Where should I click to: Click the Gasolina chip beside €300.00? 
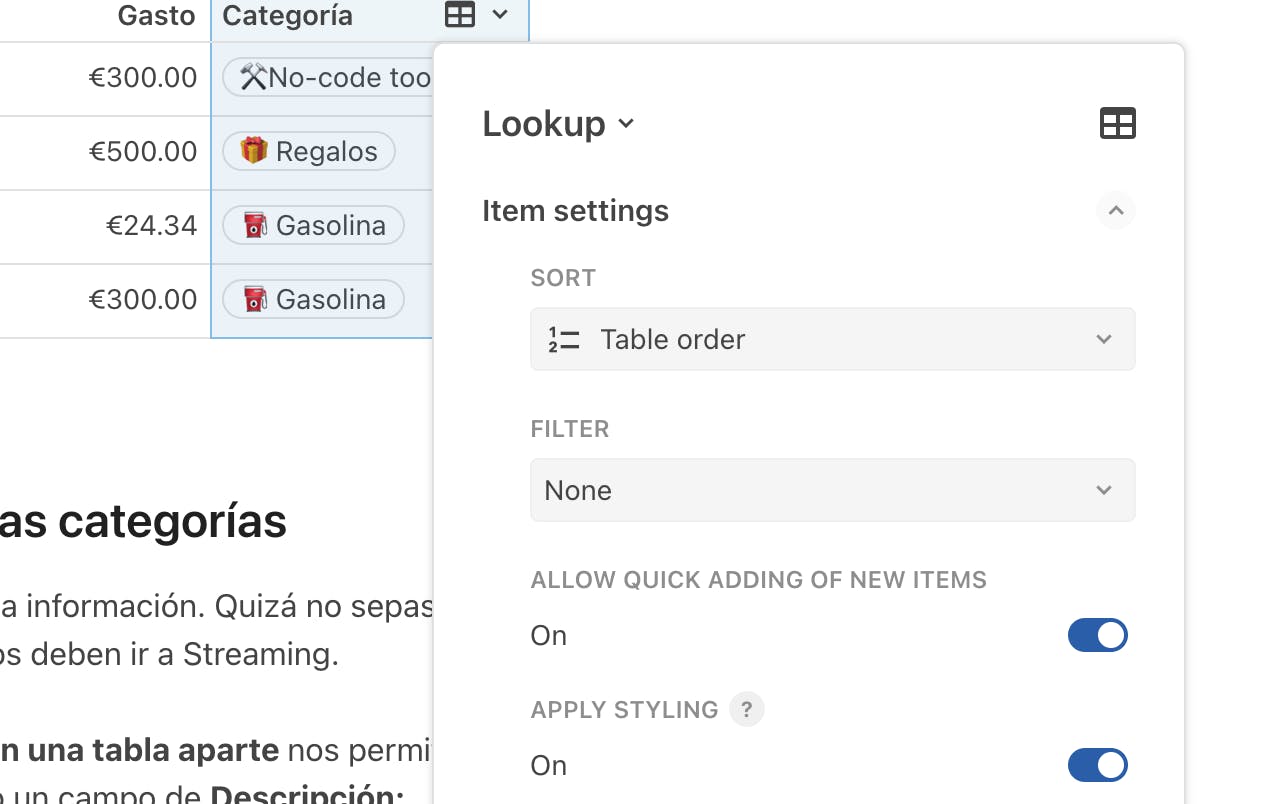pos(313,300)
